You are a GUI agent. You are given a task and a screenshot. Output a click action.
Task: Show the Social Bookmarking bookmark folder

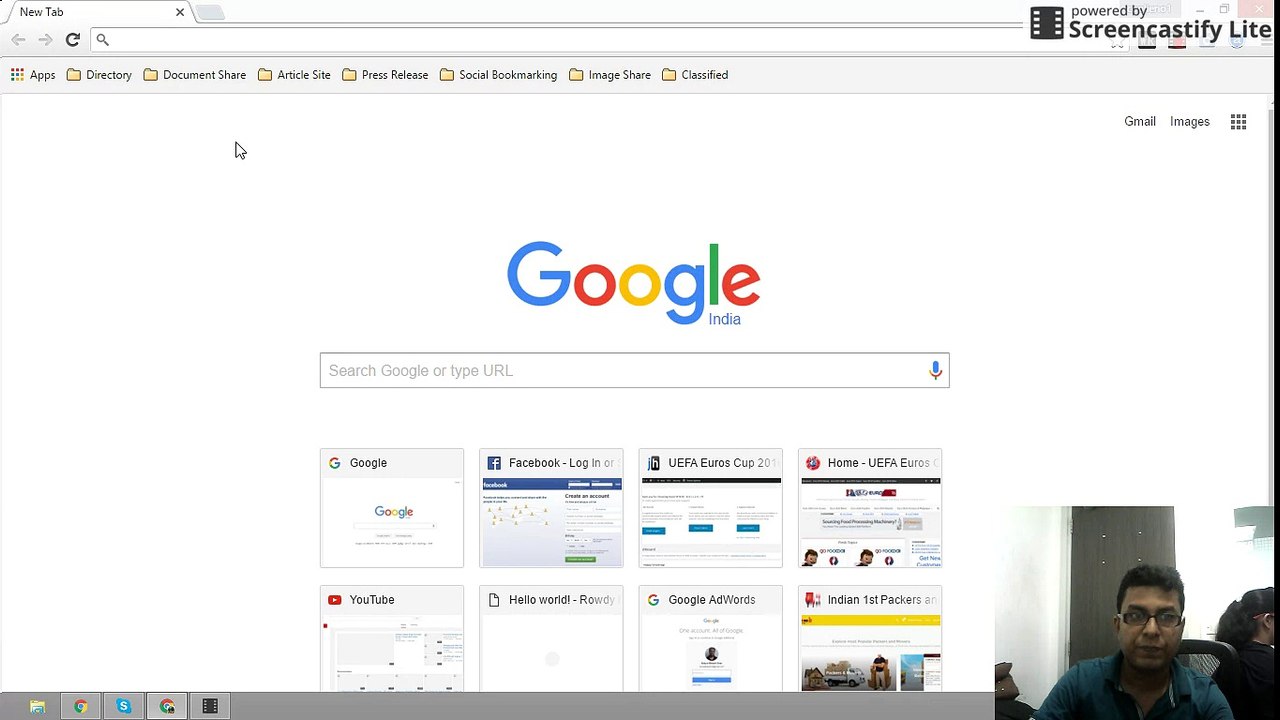tap(498, 75)
